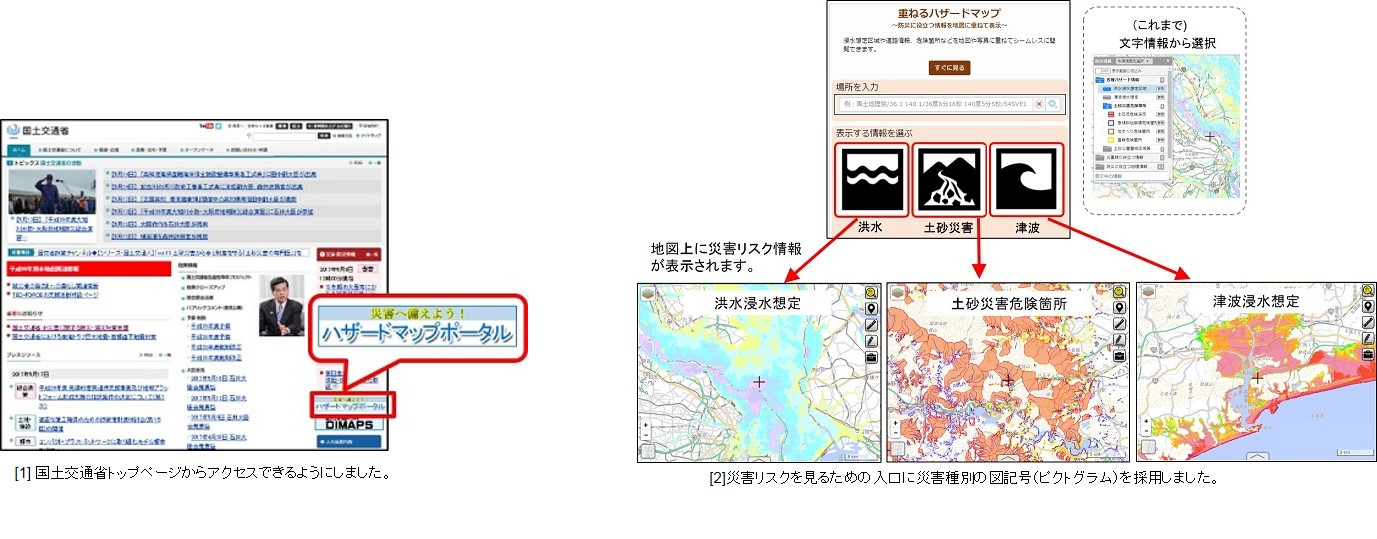Click 国土交通省 logo at page top
1377x539 pixels.
38,131
